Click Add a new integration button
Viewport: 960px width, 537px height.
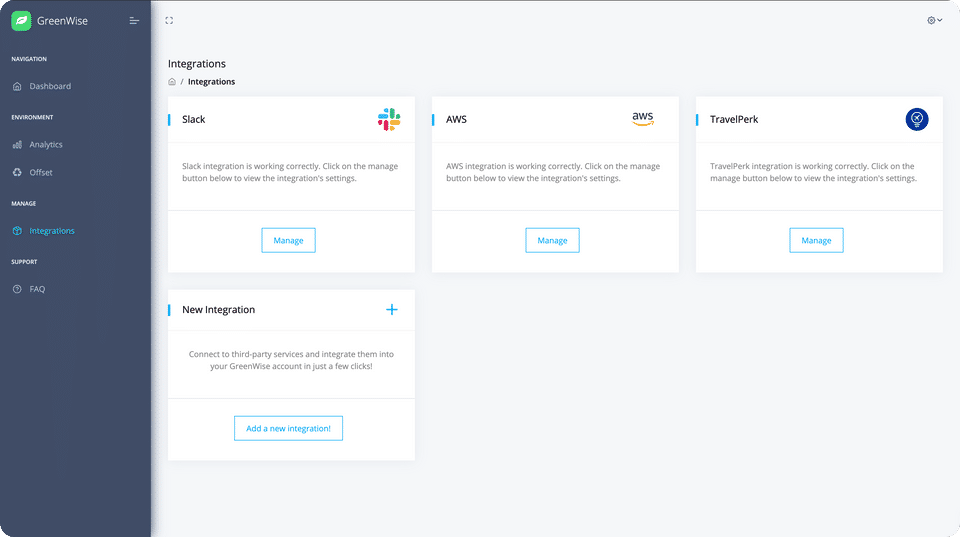(288, 428)
